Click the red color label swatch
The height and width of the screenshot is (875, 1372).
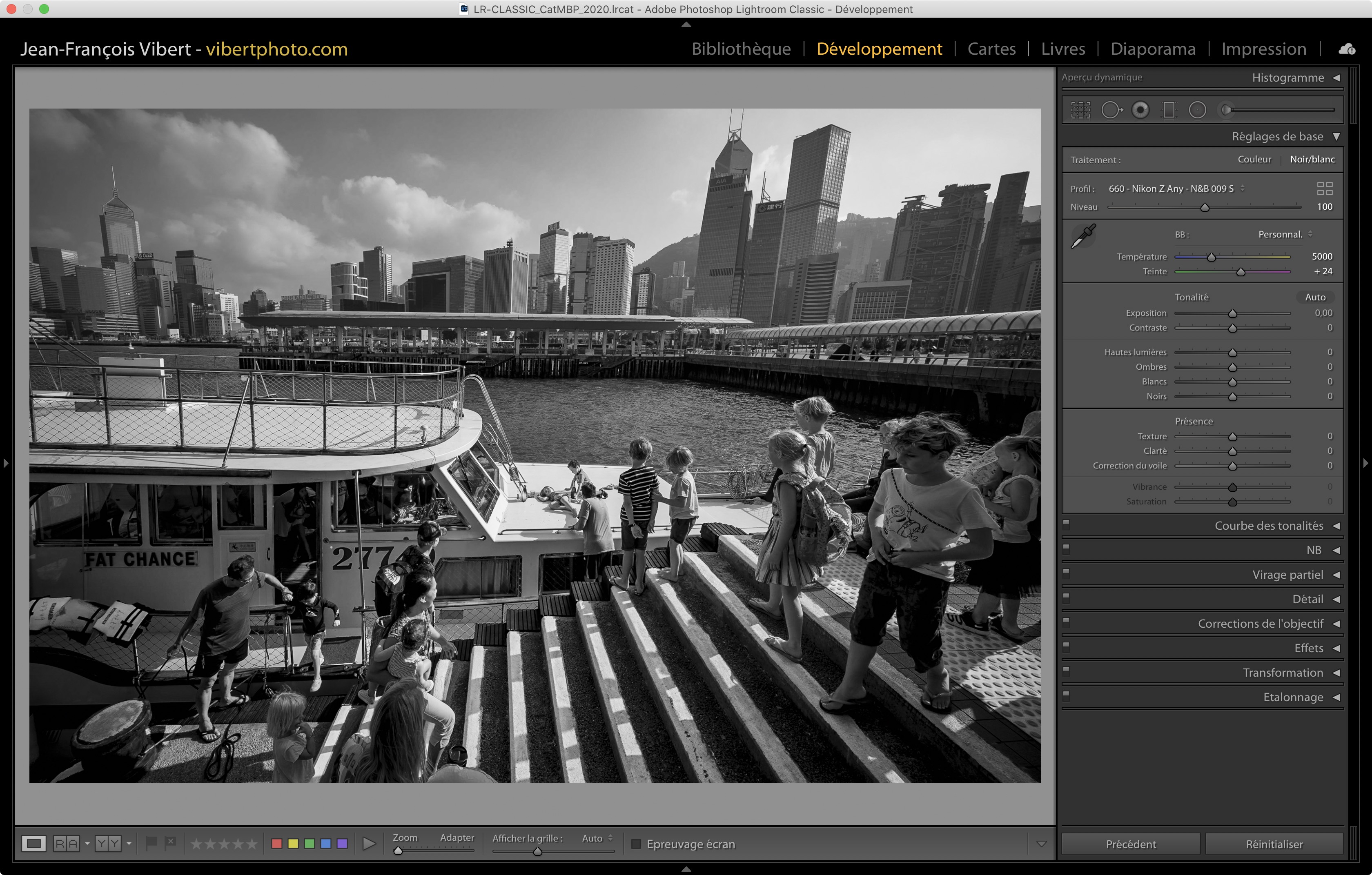pyautogui.click(x=277, y=843)
